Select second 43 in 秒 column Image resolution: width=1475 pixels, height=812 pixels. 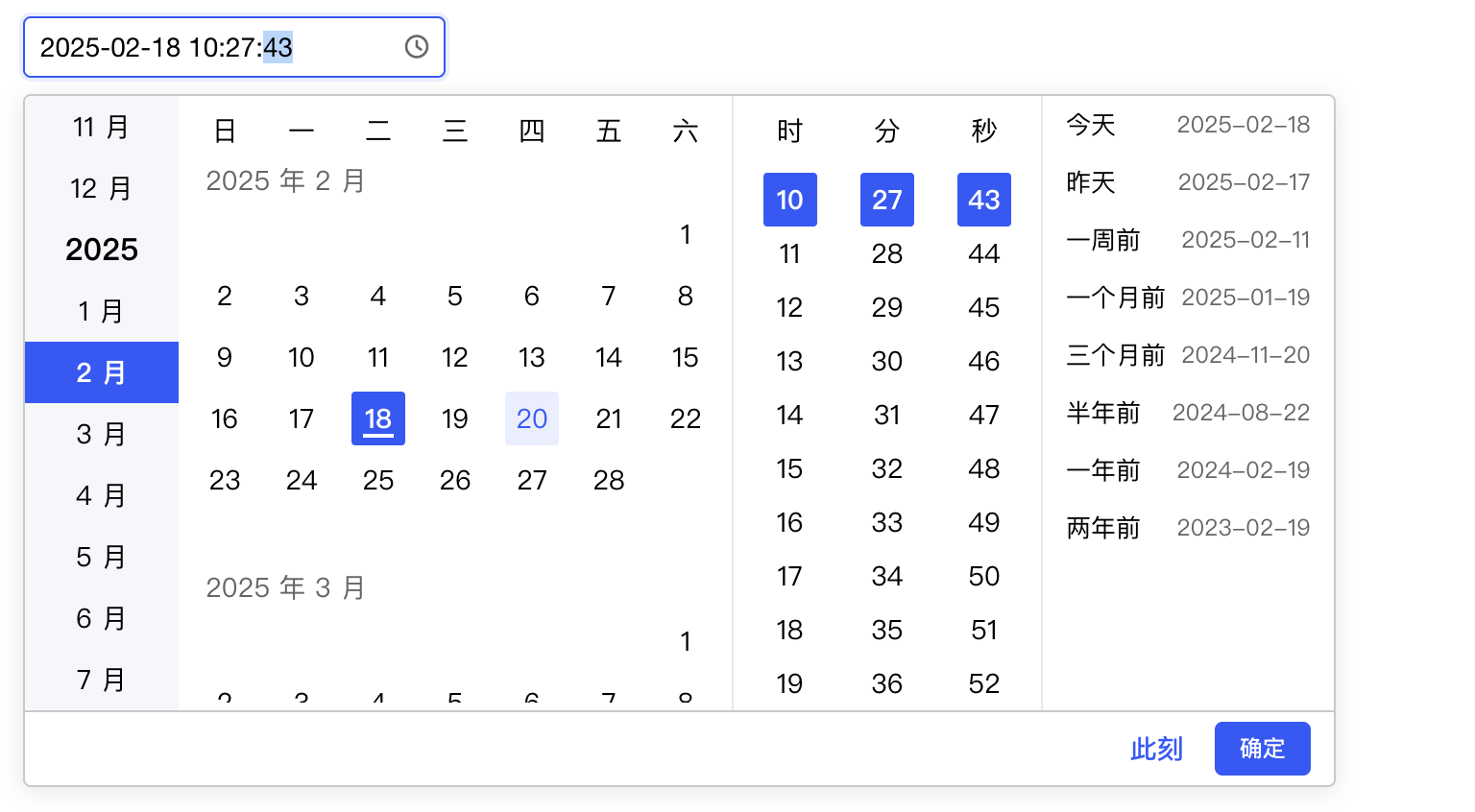984,200
